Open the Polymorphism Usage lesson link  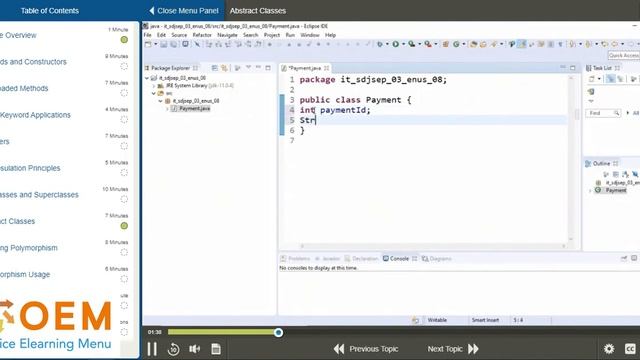(x=25, y=275)
